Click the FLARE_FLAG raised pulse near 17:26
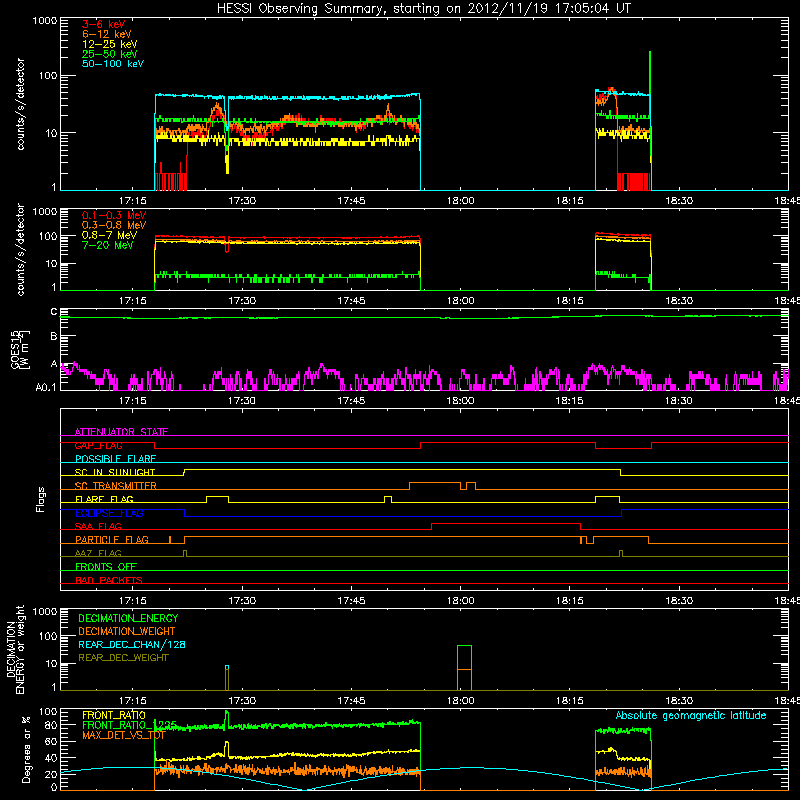 point(217,496)
